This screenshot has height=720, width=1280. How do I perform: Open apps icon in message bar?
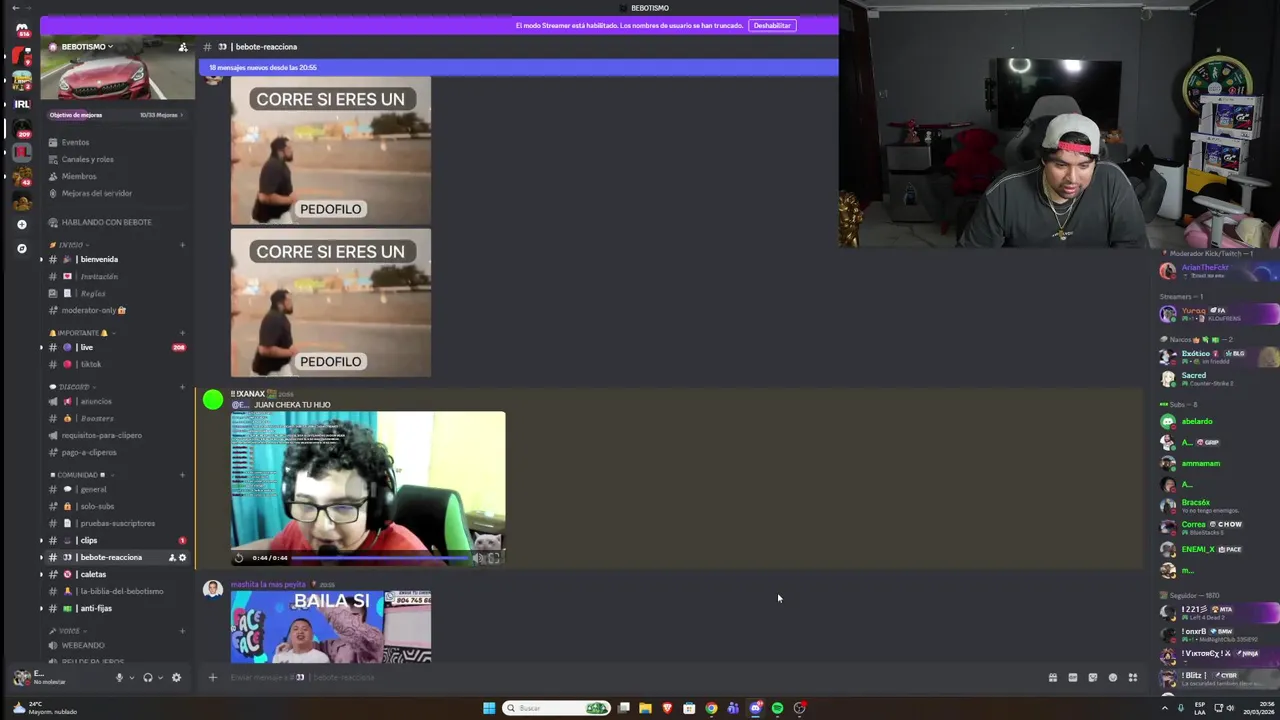click(1133, 677)
